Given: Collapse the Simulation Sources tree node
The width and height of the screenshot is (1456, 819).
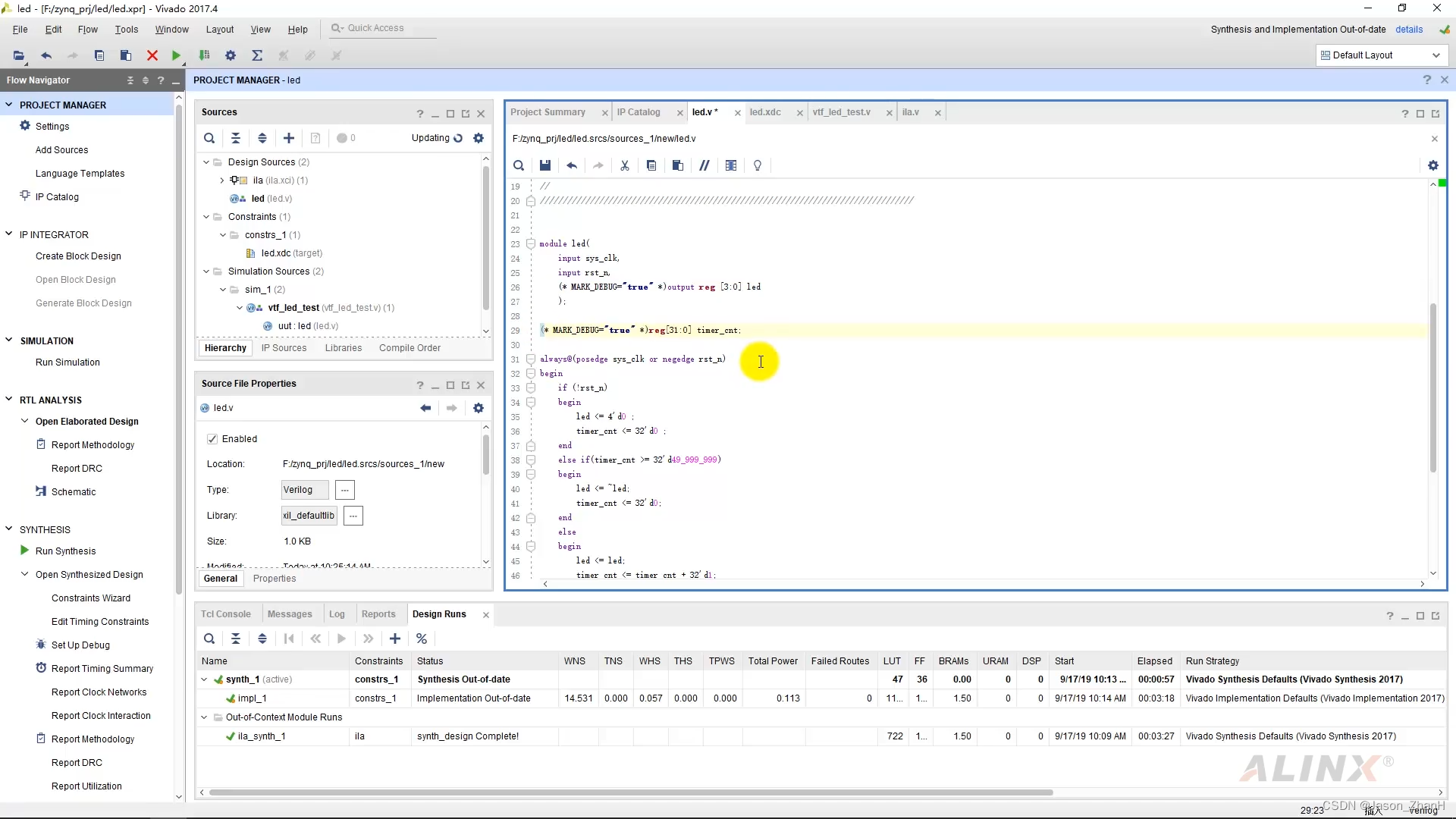Looking at the screenshot, I should point(206,271).
